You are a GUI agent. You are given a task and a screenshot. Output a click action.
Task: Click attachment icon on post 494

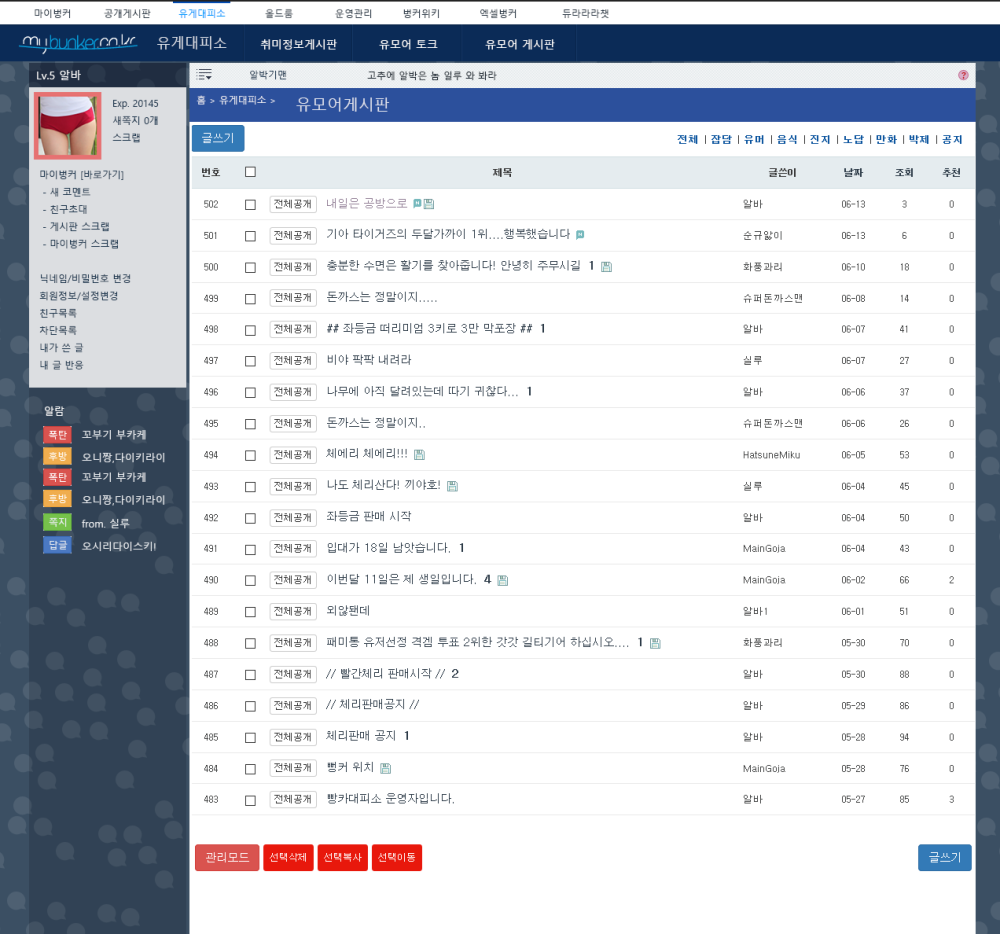[x=419, y=455]
